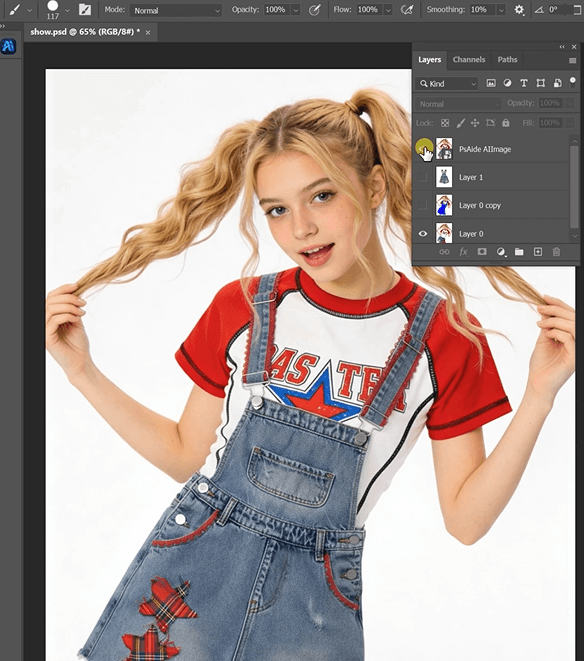
Task: Show Layer 0 copy visibility box
Action: tap(423, 205)
